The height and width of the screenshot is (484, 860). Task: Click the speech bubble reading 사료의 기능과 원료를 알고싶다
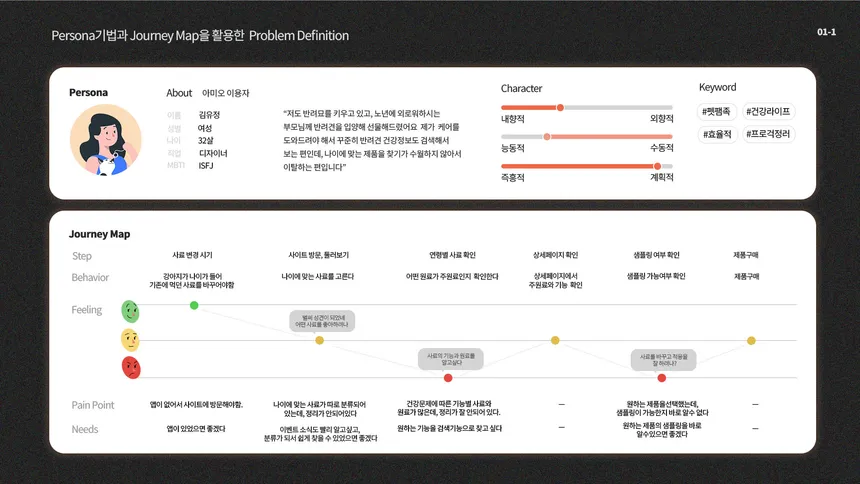tap(451, 359)
